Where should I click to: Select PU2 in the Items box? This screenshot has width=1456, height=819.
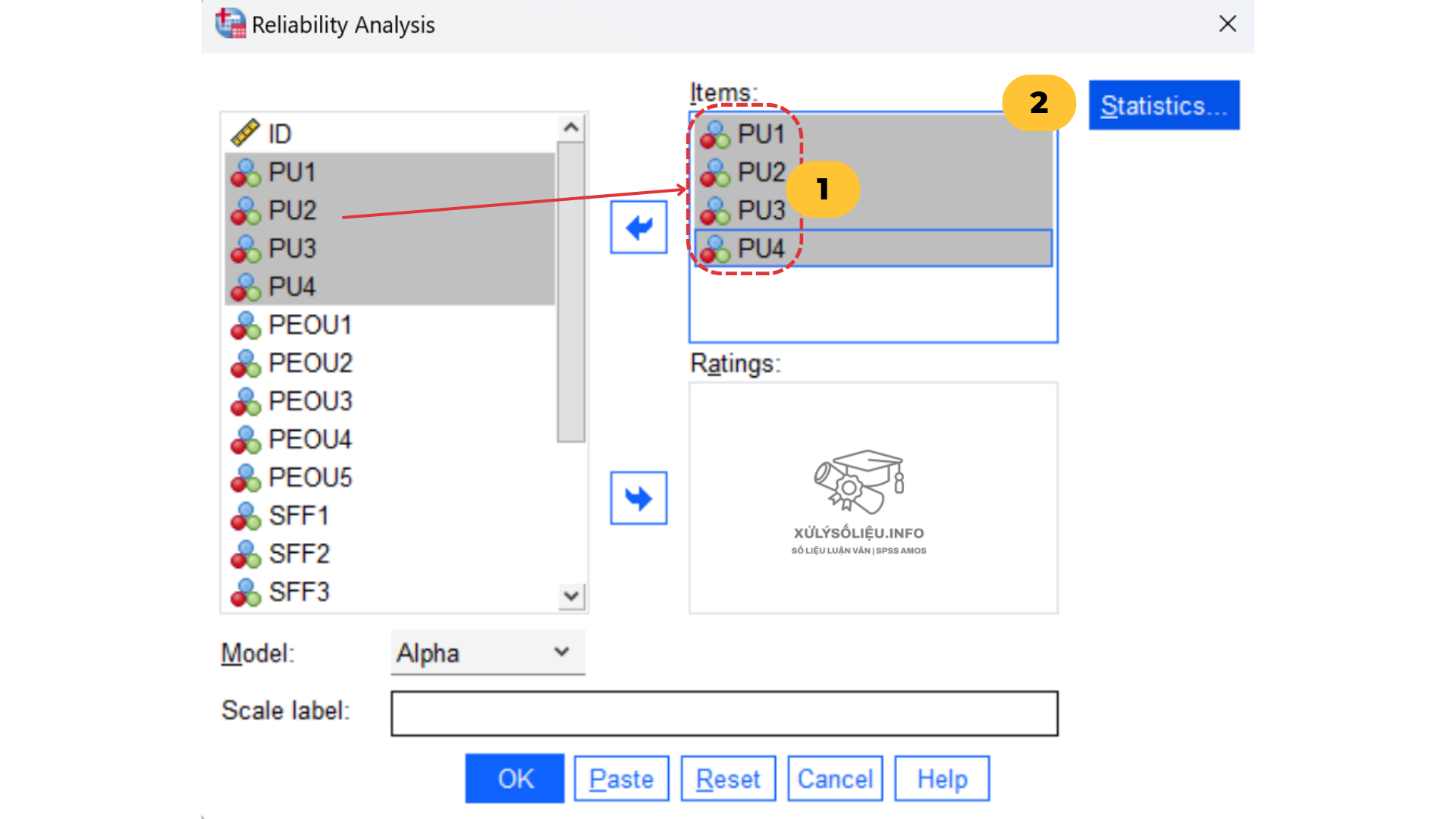(x=873, y=172)
